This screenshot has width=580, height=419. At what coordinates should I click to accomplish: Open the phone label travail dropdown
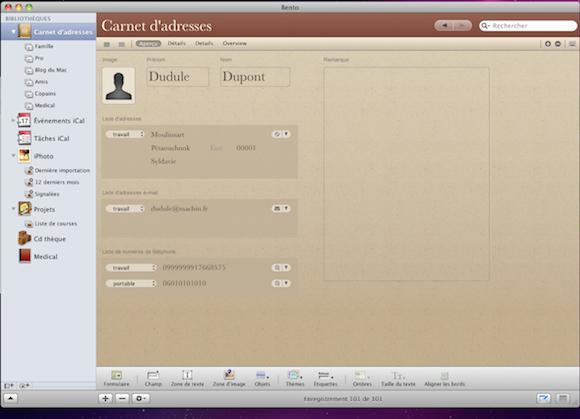click(131, 268)
